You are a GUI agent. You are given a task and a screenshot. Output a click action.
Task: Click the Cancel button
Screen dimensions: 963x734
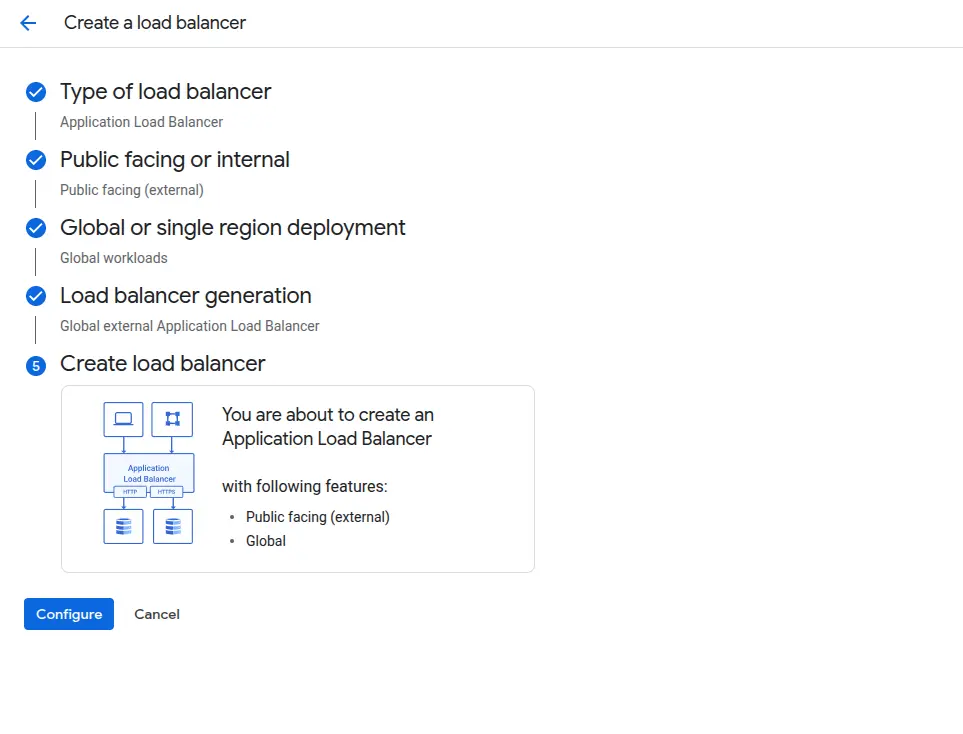click(x=156, y=614)
